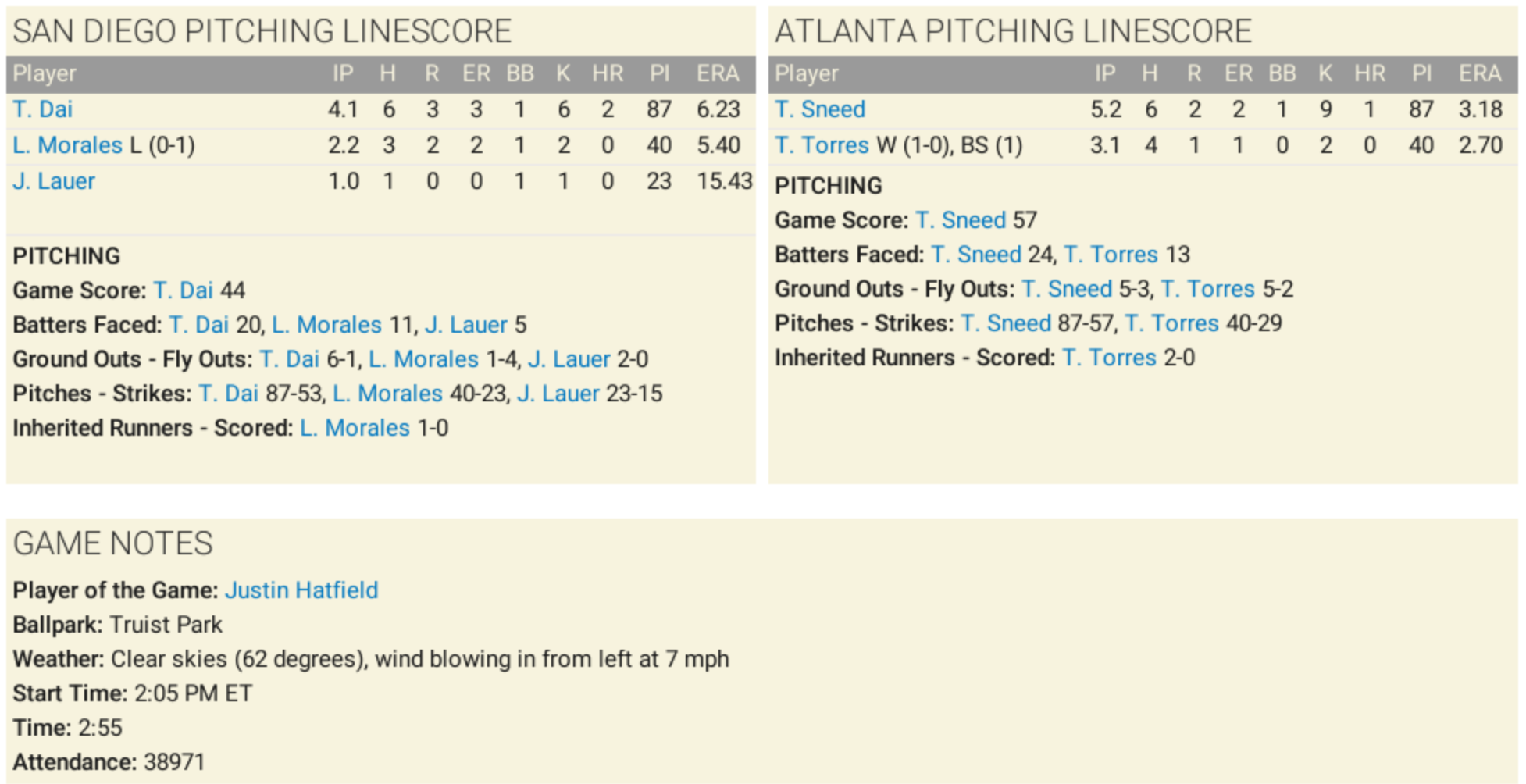Select T. Torres in Ground Outs line
This screenshot has height=784, width=1526.
(1207, 289)
